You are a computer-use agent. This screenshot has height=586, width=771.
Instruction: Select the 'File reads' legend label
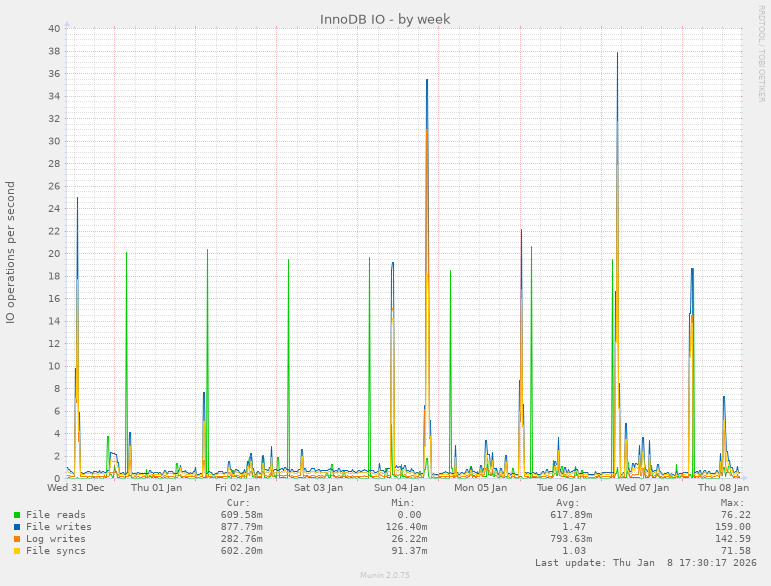[x=56, y=515]
